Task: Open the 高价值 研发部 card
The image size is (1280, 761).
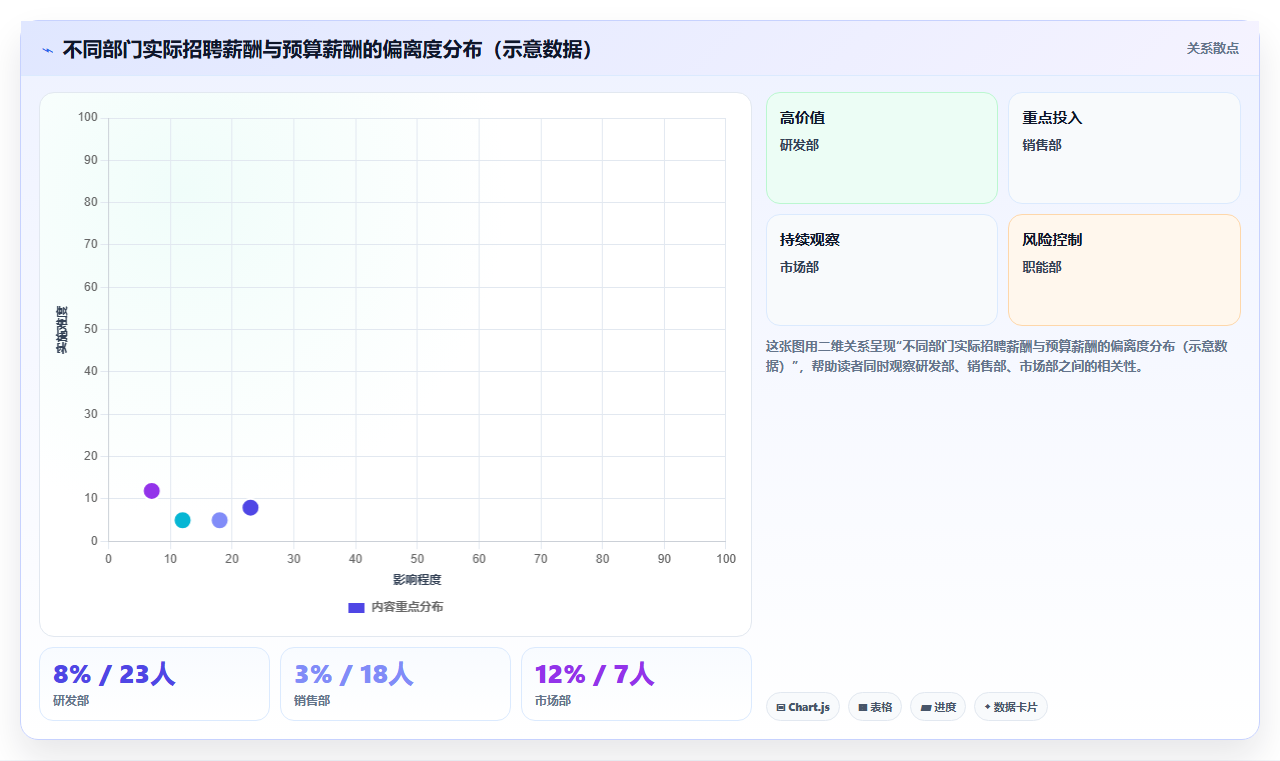Action: coord(882,148)
